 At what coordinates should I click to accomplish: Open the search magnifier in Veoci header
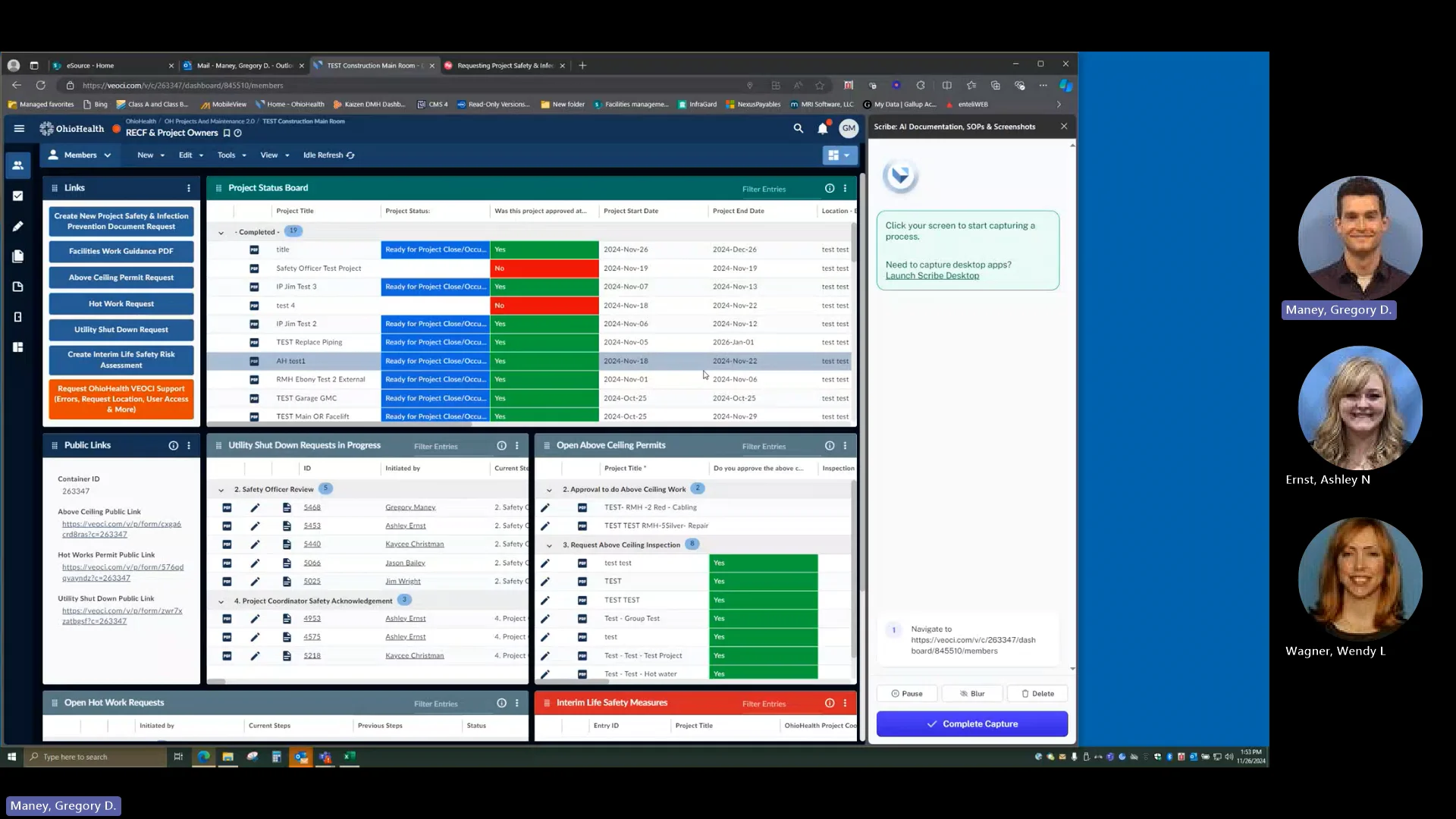pyautogui.click(x=799, y=129)
